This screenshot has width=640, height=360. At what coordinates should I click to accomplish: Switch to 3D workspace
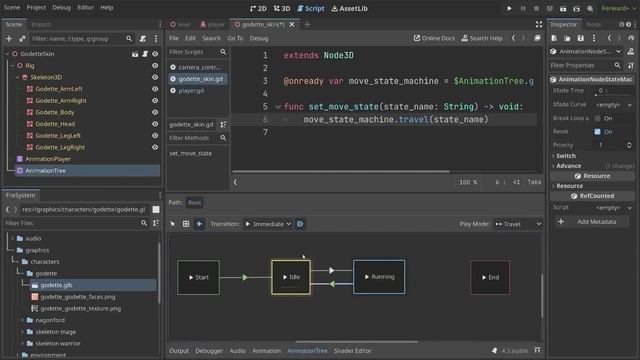282,8
